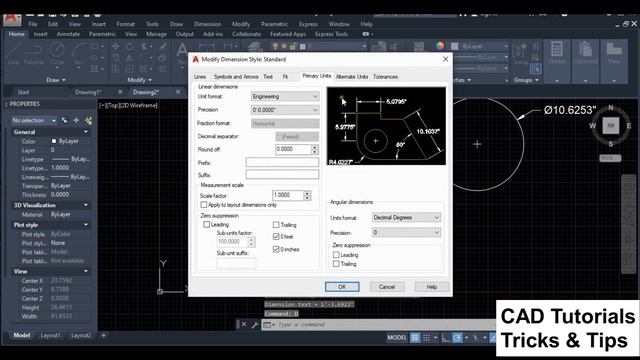The width and height of the screenshot is (640, 360).
Task: Select the Polyline tool in ribbon
Action: pyautogui.click(x=33, y=53)
